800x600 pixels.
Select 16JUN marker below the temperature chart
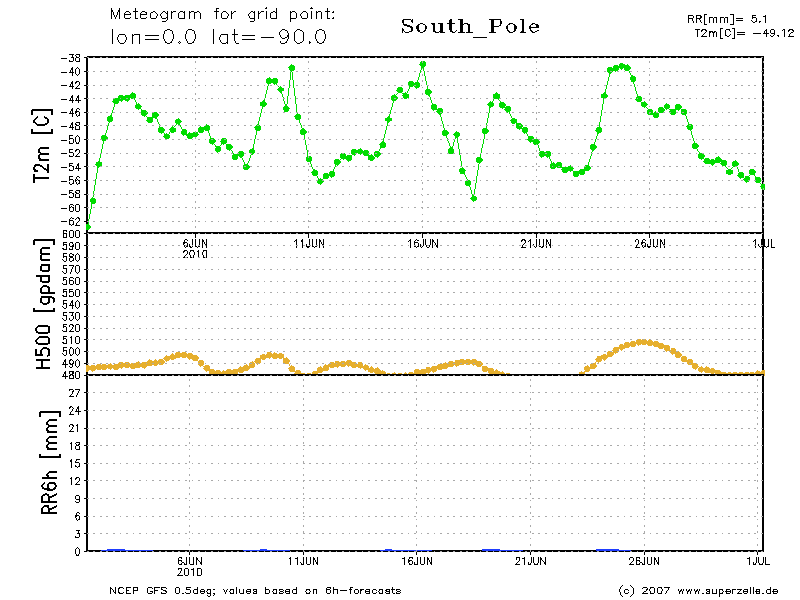(x=422, y=243)
